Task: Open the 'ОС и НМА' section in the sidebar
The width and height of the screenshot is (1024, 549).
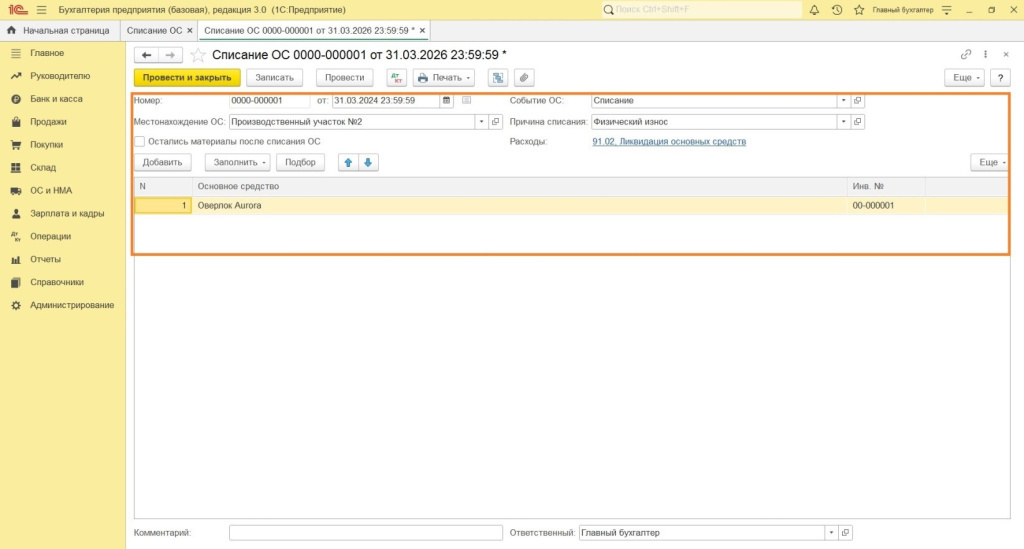Action: [x=50, y=190]
